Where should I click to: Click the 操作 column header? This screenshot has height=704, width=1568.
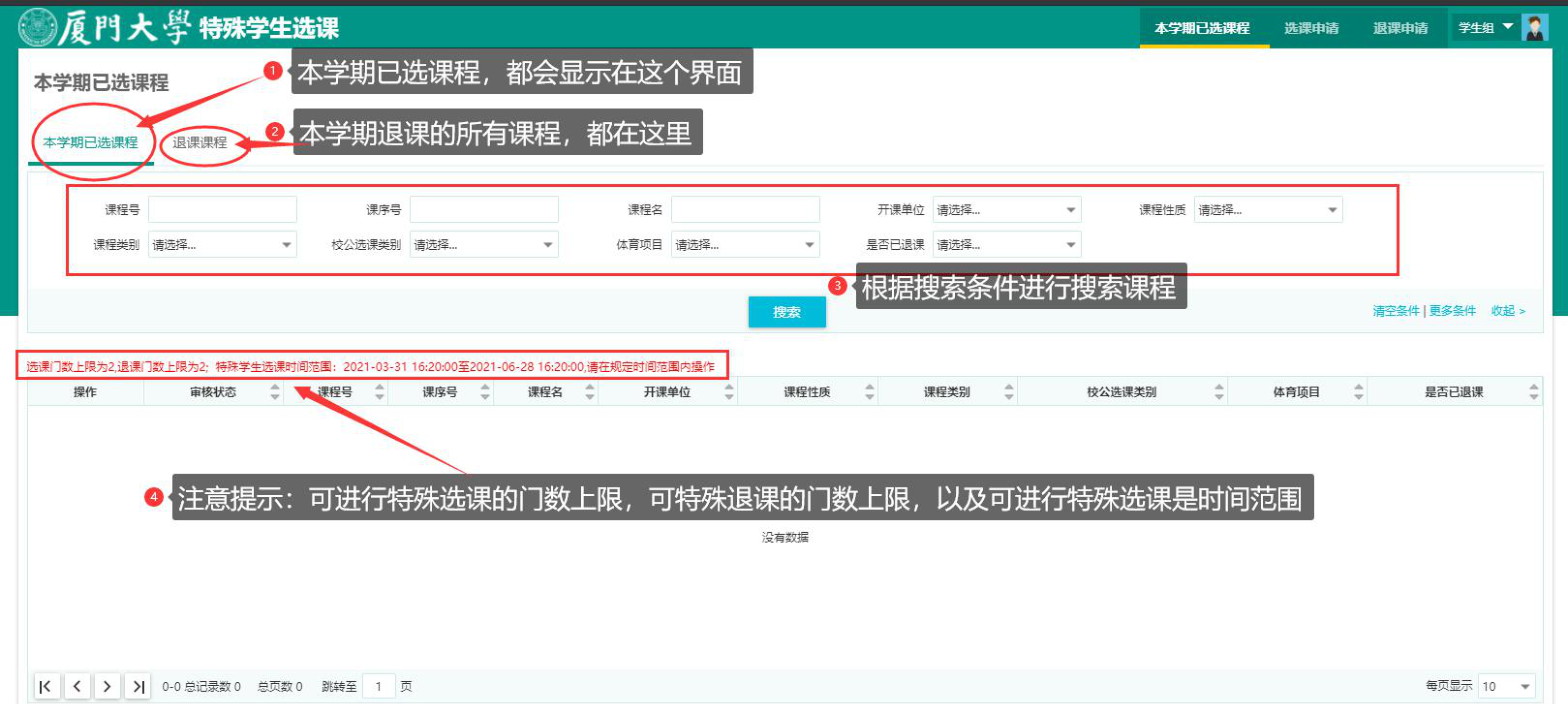tap(85, 393)
